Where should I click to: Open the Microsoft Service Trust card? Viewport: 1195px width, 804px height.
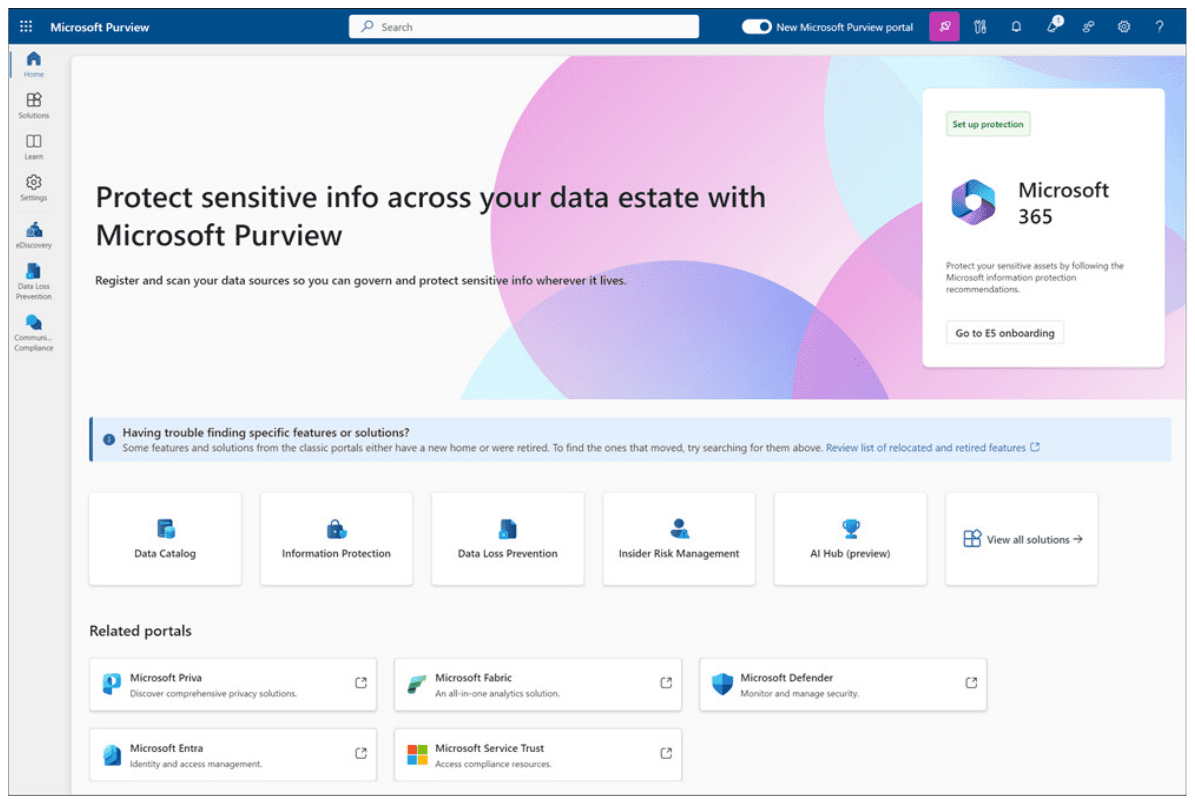click(538, 754)
